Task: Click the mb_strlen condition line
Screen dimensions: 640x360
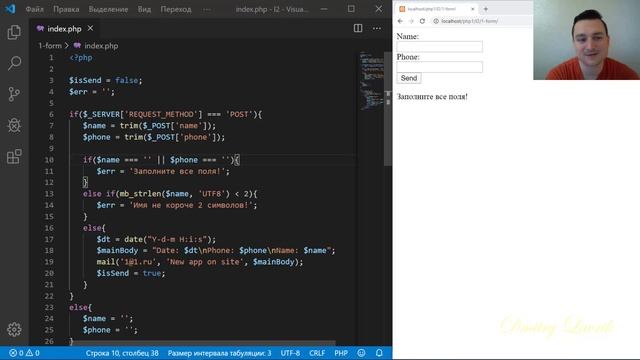Action: tap(170, 194)
